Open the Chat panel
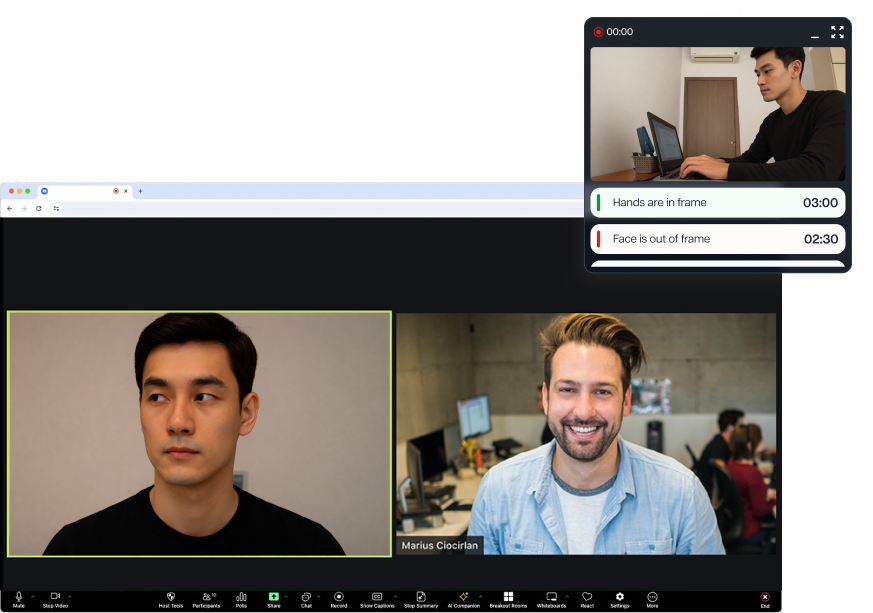 (306, 598)
